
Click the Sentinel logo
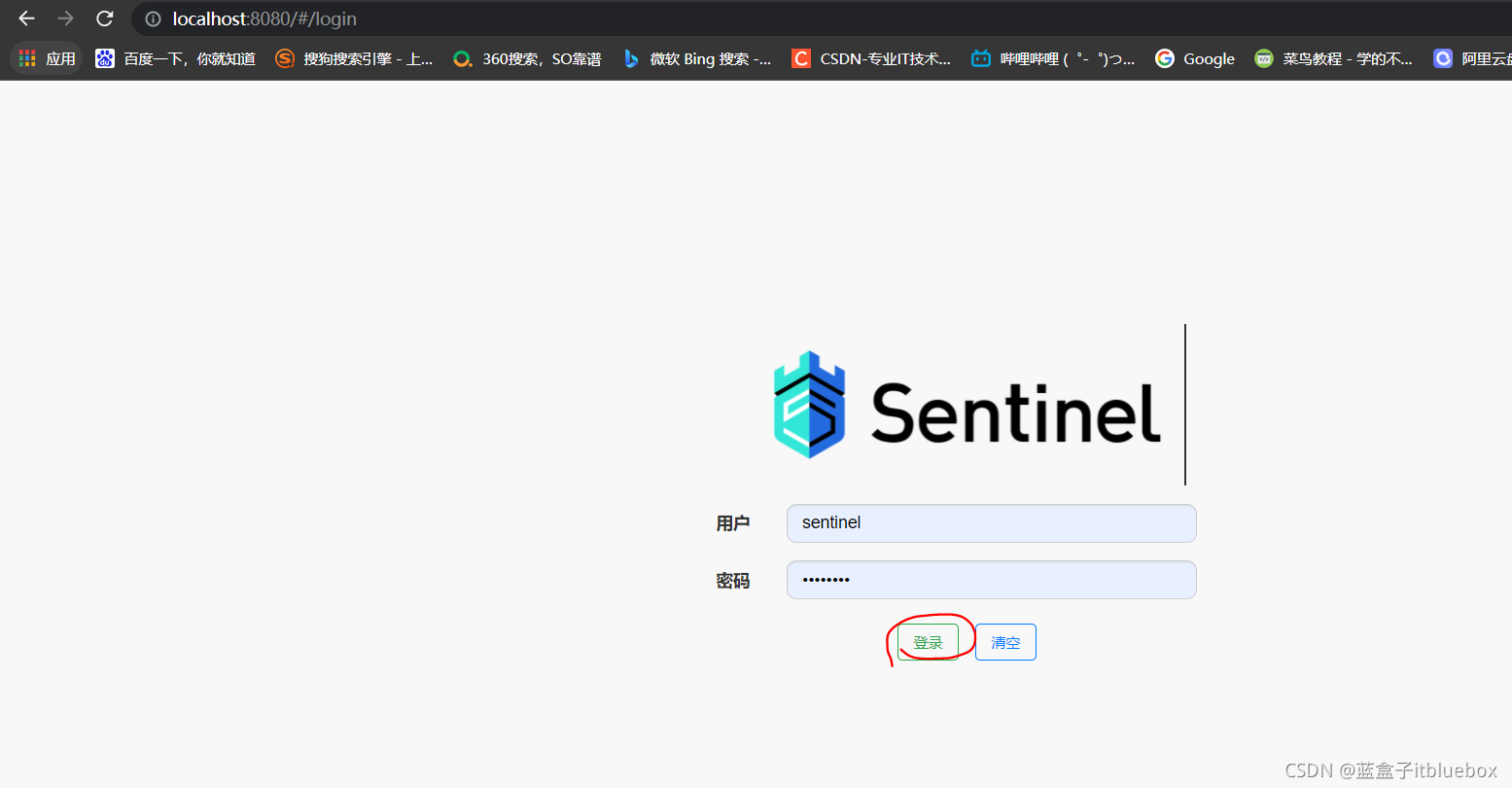click(967, 406)
